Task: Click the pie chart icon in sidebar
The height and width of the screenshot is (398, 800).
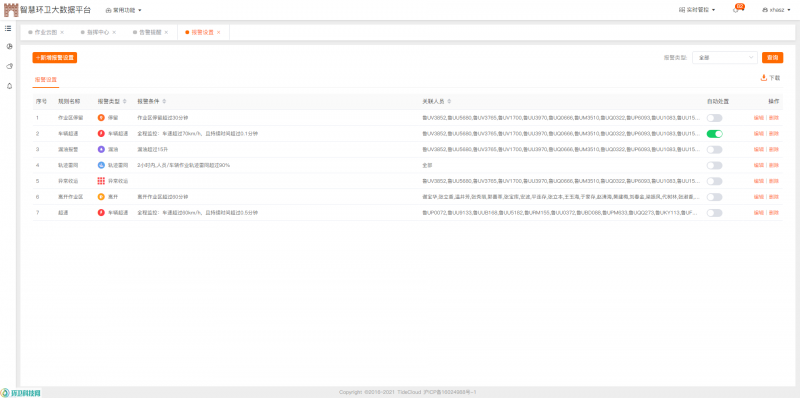Action: pyautogui.click(x=9, y=46)
